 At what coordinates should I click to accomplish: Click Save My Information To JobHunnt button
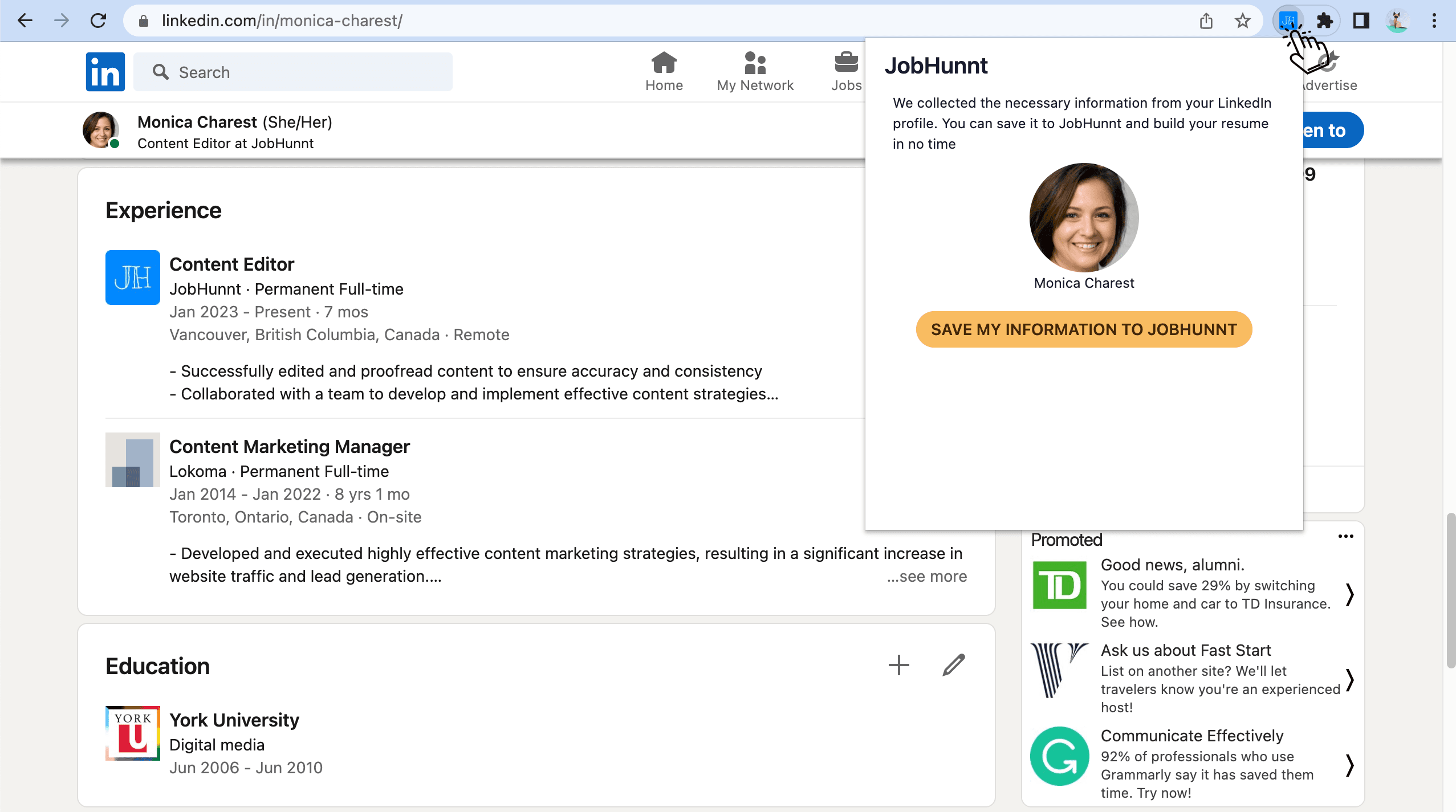point(1083,329)
